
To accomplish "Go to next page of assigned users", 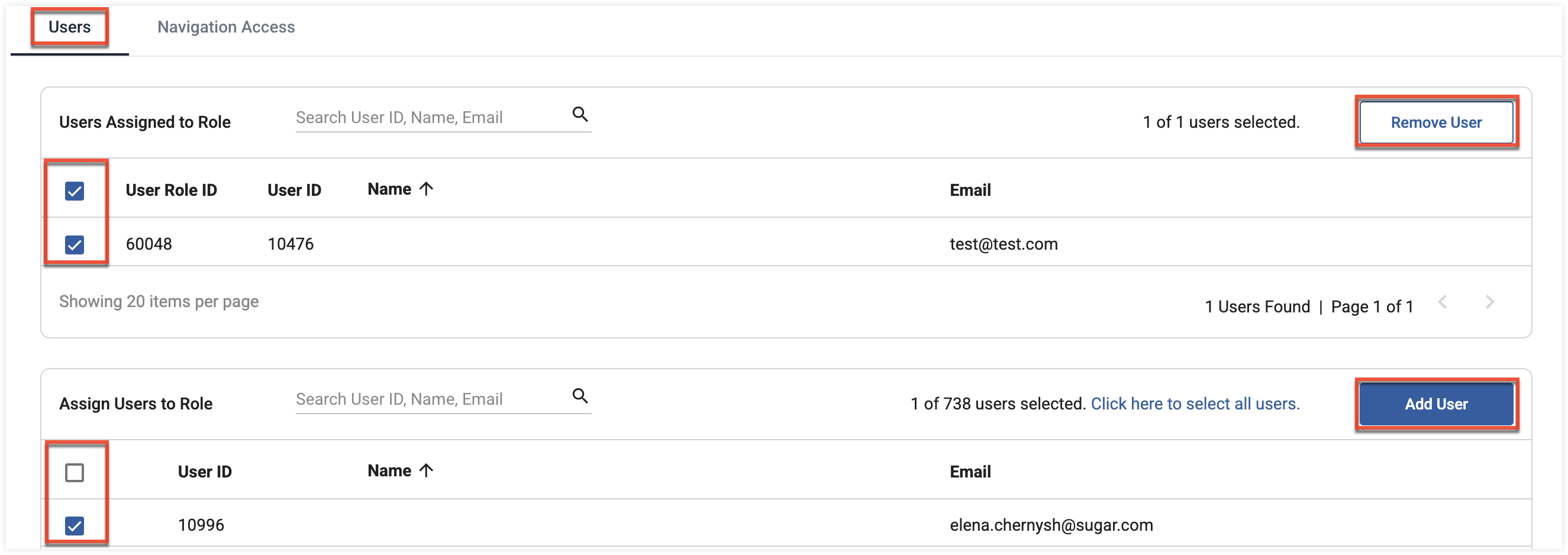I will [1489, 302].
